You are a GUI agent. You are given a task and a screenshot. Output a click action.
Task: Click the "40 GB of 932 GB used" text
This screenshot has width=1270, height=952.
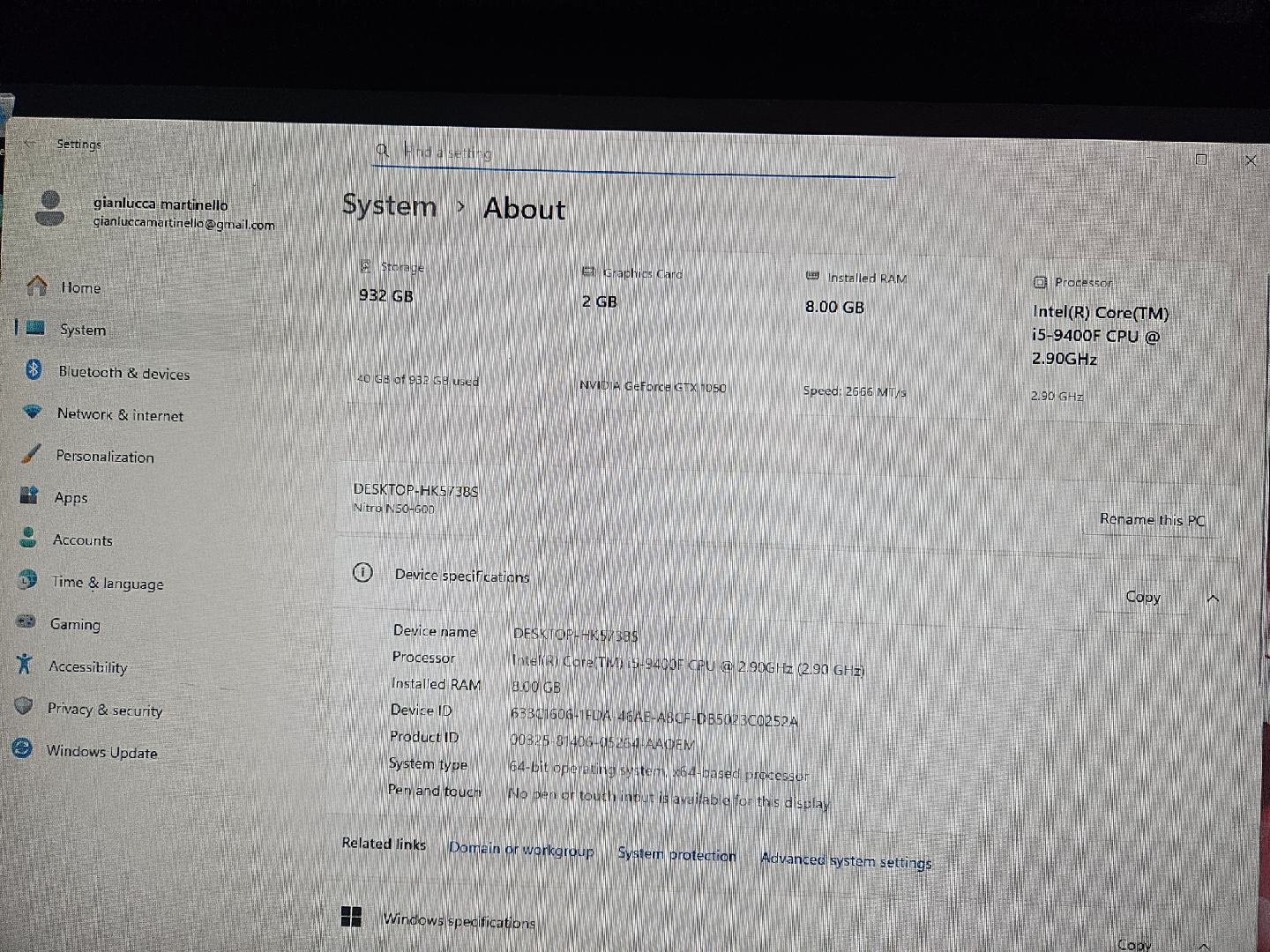[418, 381]
